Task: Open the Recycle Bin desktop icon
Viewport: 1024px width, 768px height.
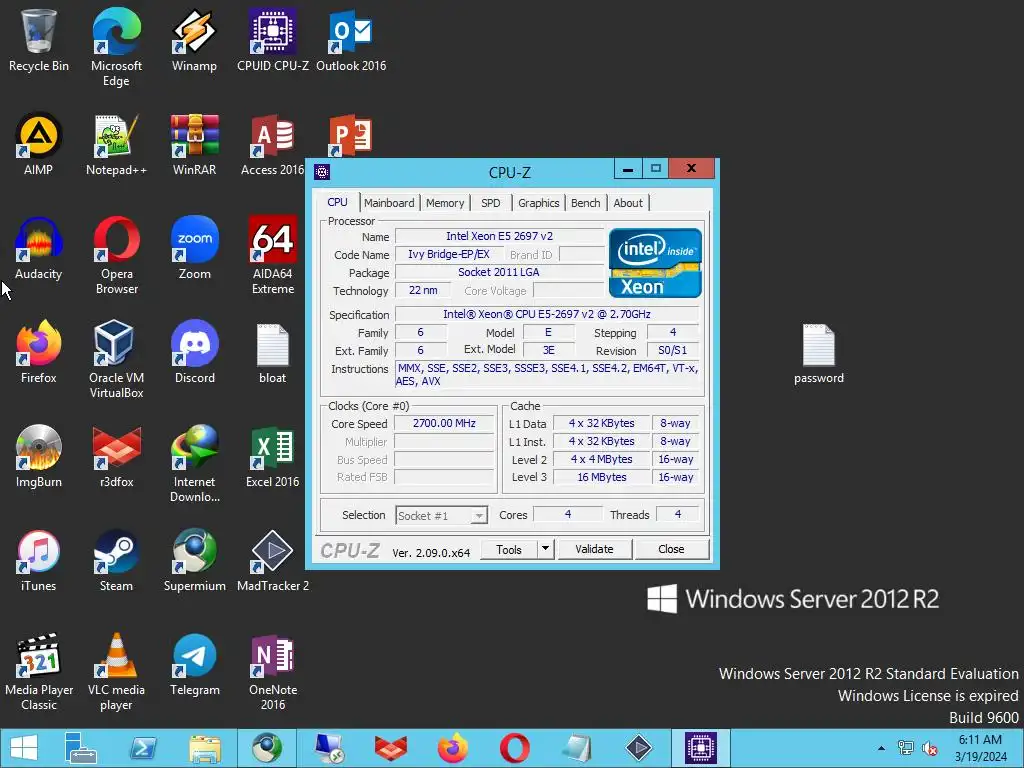Action: [39, 40]
